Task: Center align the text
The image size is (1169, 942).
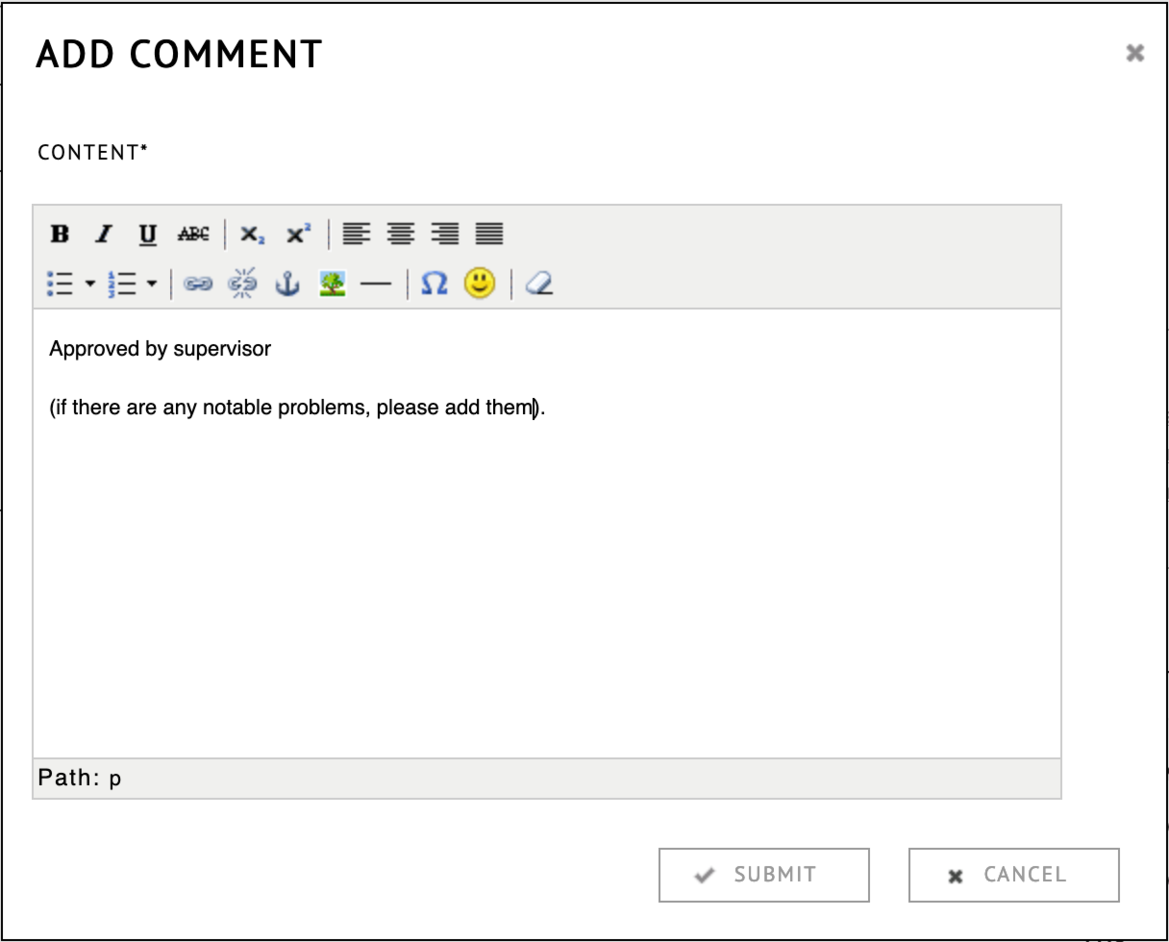Action: click(400, 234)
